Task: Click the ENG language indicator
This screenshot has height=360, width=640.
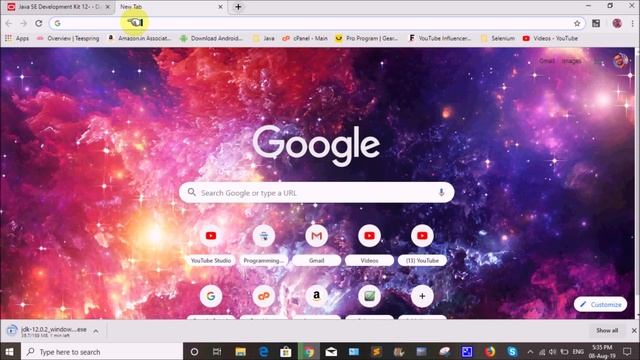Action: pos(578,351)
